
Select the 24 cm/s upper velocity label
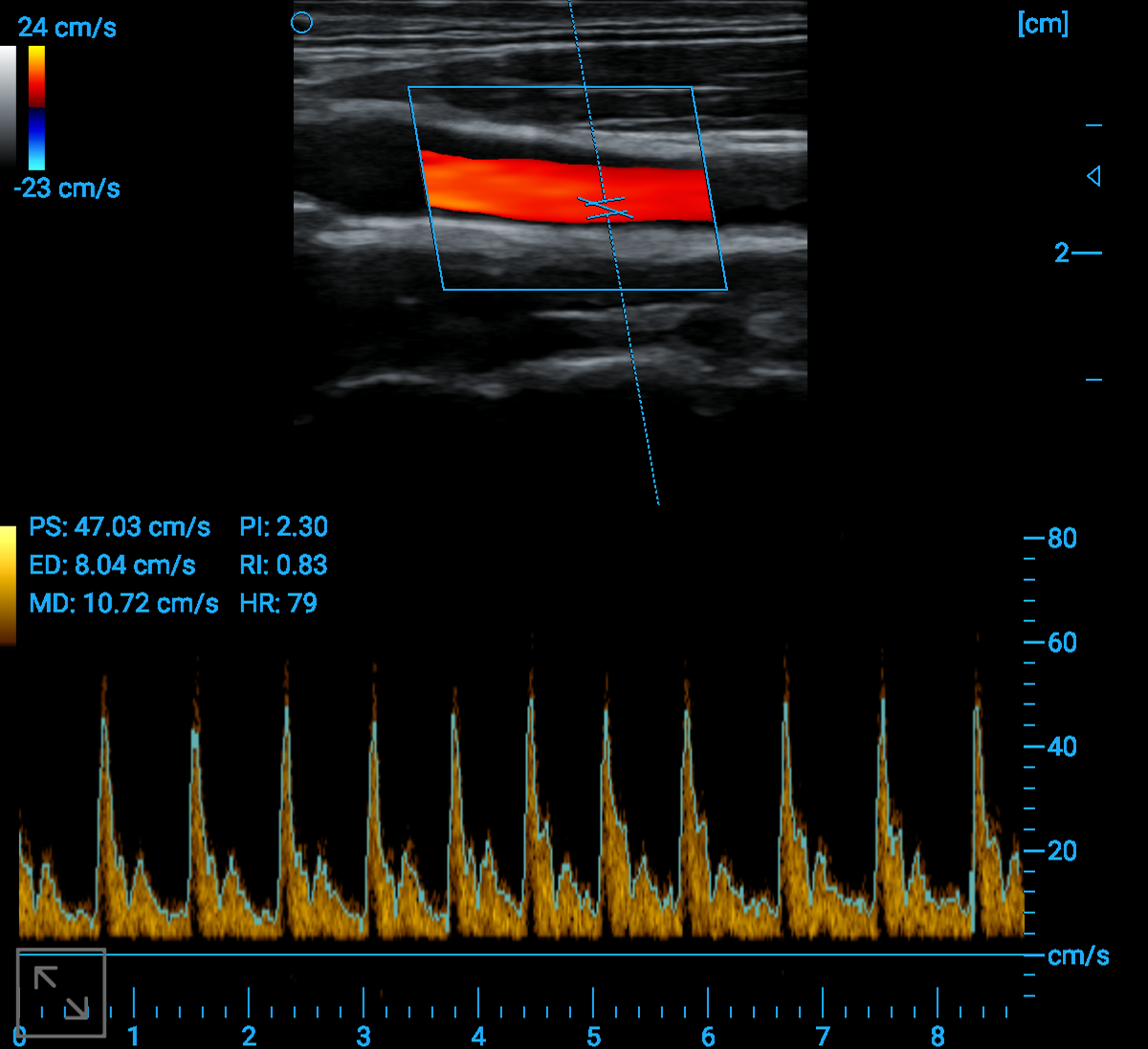(x=67, y=28)
